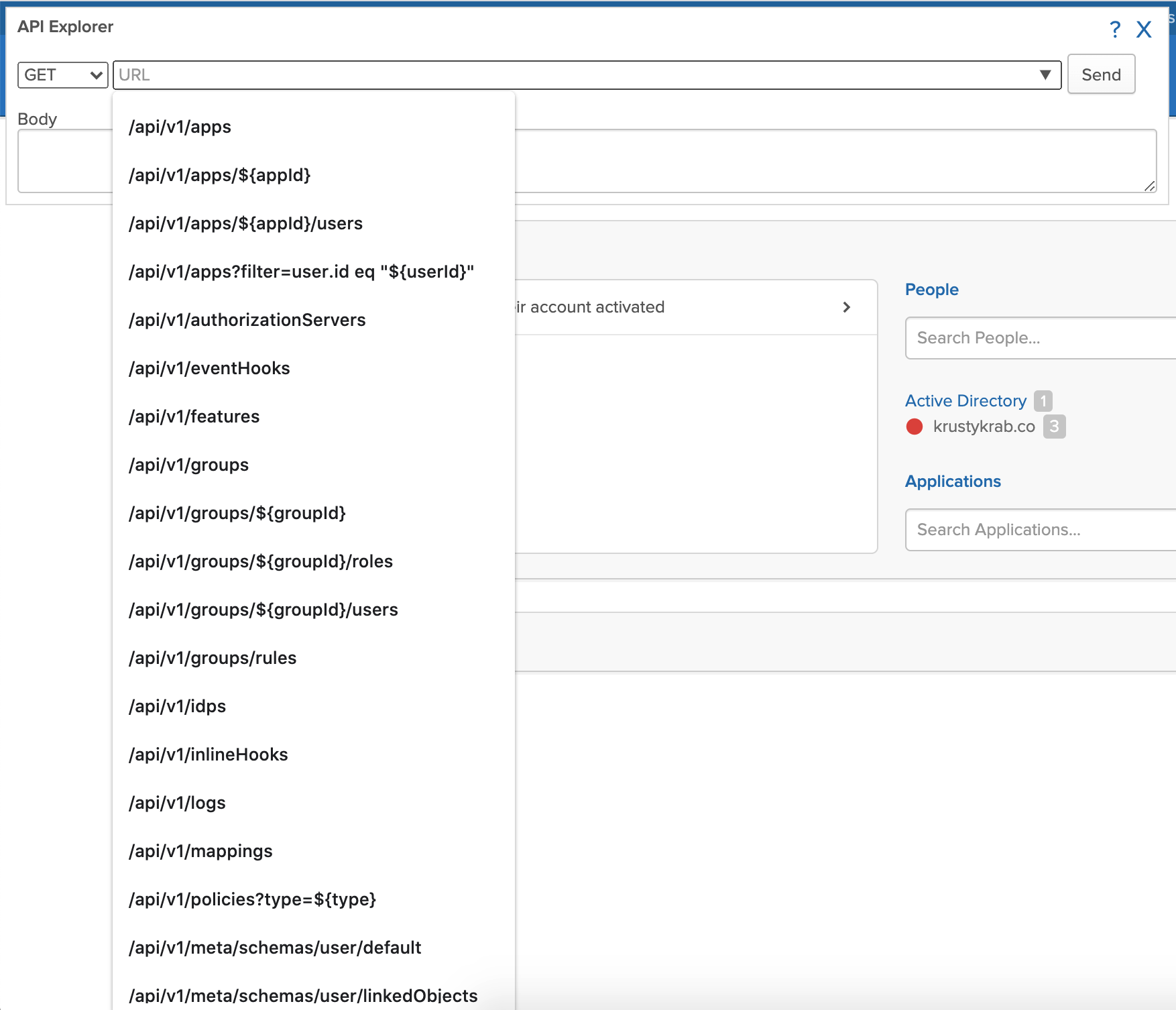Select /api/v1/authorizationServers option

click(x=247, y=320)
